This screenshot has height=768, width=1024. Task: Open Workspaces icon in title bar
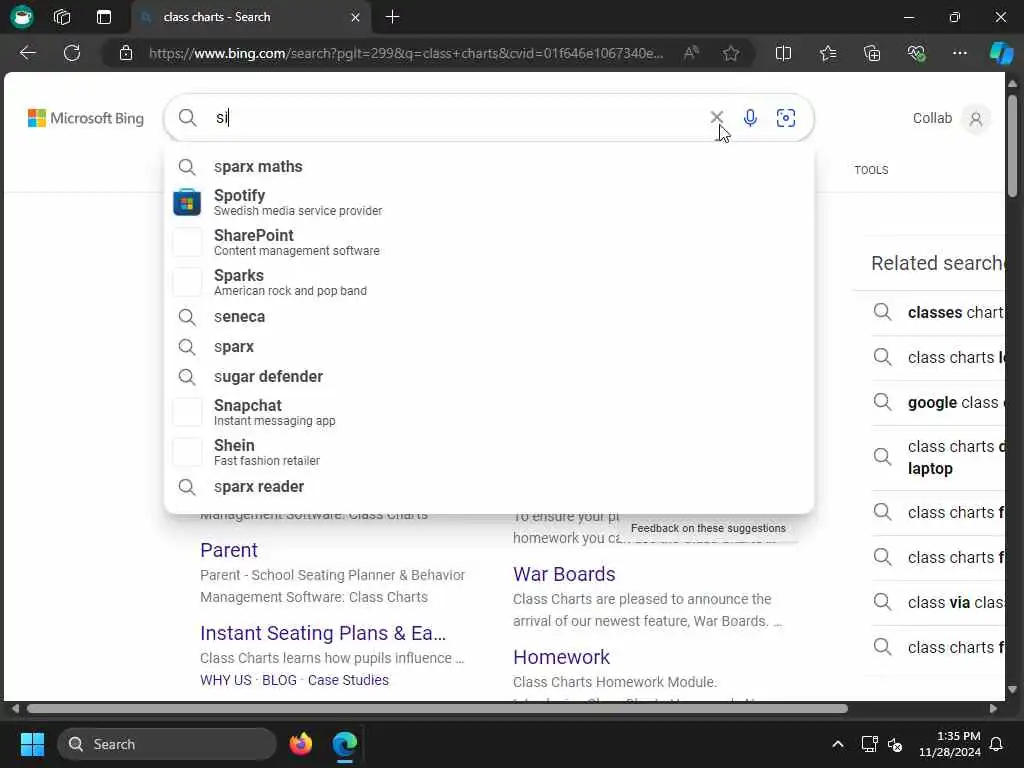[x=62, y=17]
